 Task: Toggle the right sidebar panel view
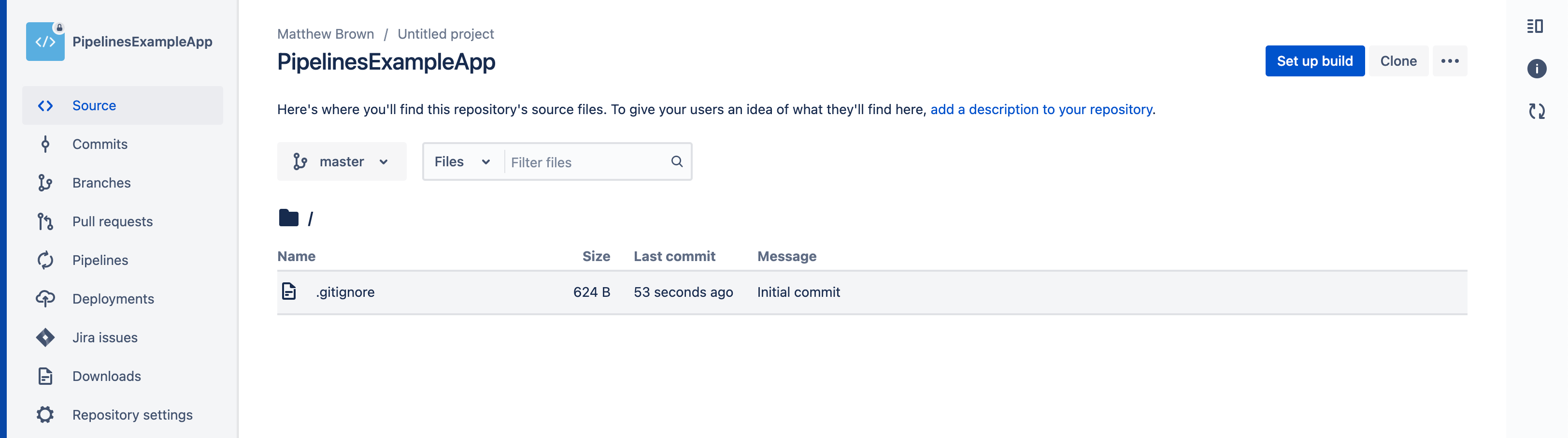(x=1535, y=26)
